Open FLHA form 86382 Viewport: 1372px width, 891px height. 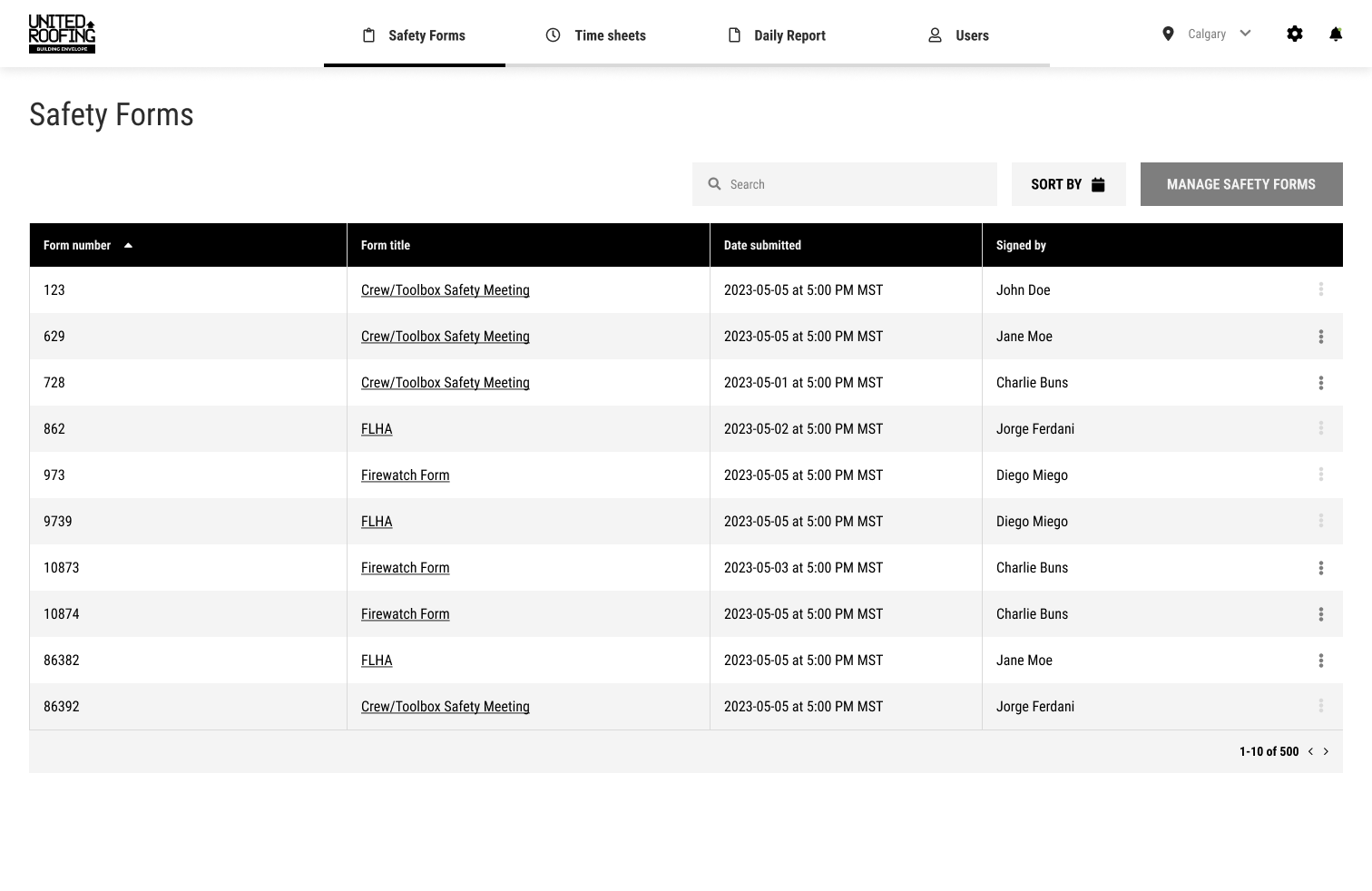[377, 661]
